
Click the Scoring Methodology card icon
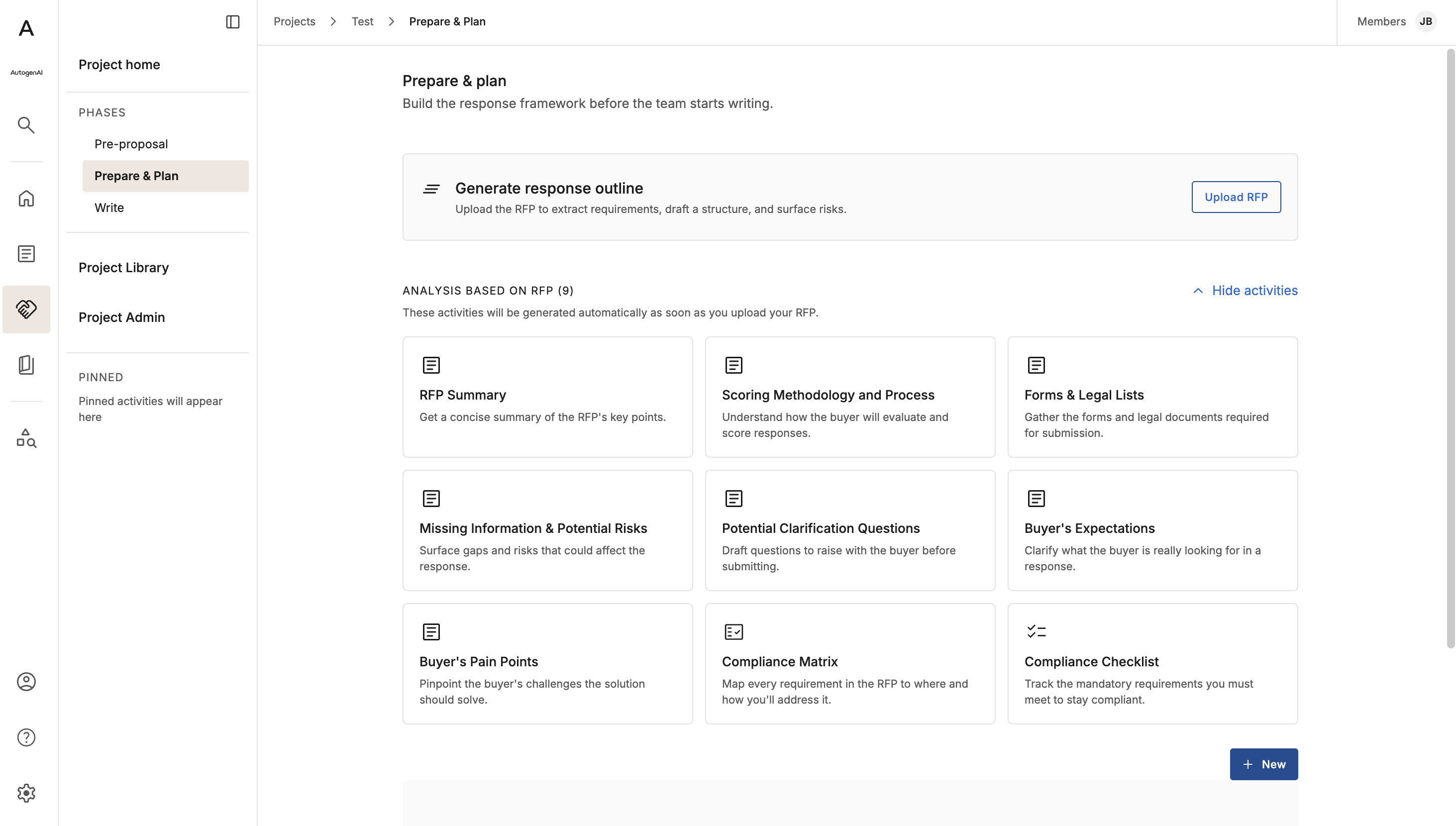coord(733,365)
